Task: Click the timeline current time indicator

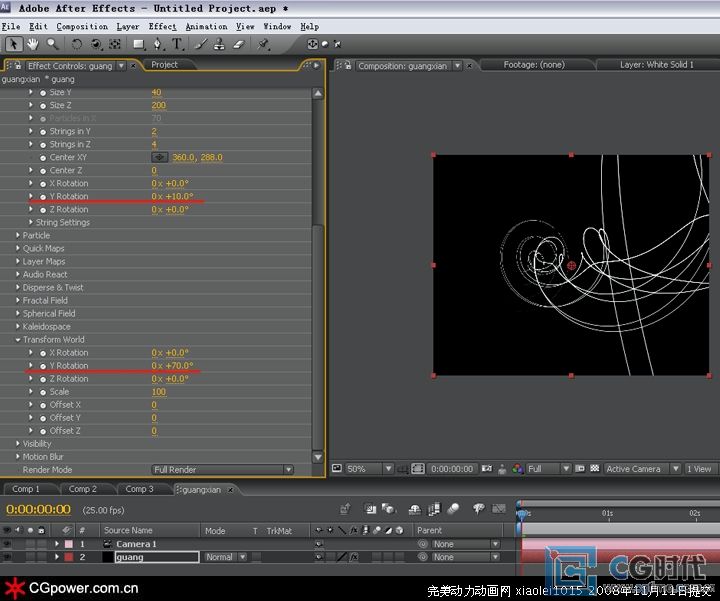Action: click(x=521, y=513)
